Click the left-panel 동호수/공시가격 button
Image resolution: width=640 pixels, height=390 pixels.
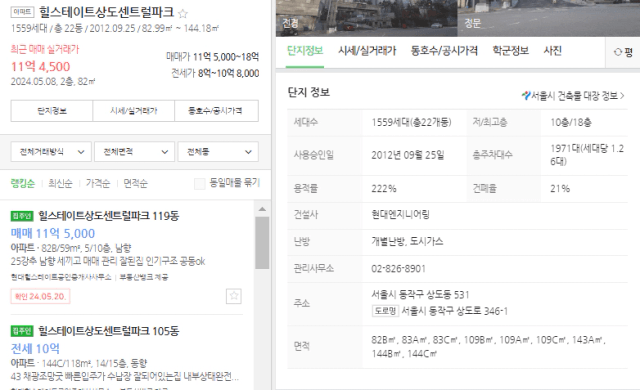(x=216, y=111)
